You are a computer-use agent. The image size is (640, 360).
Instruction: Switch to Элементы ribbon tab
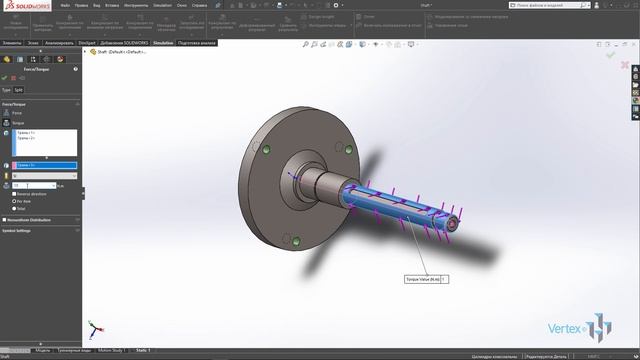[12, 43]
